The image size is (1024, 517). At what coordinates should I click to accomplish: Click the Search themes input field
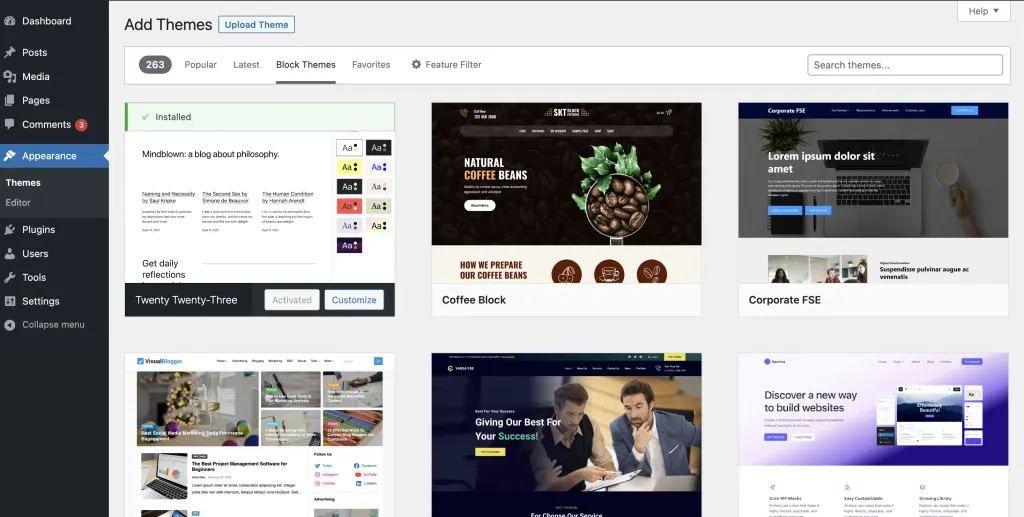click(904, 65)
